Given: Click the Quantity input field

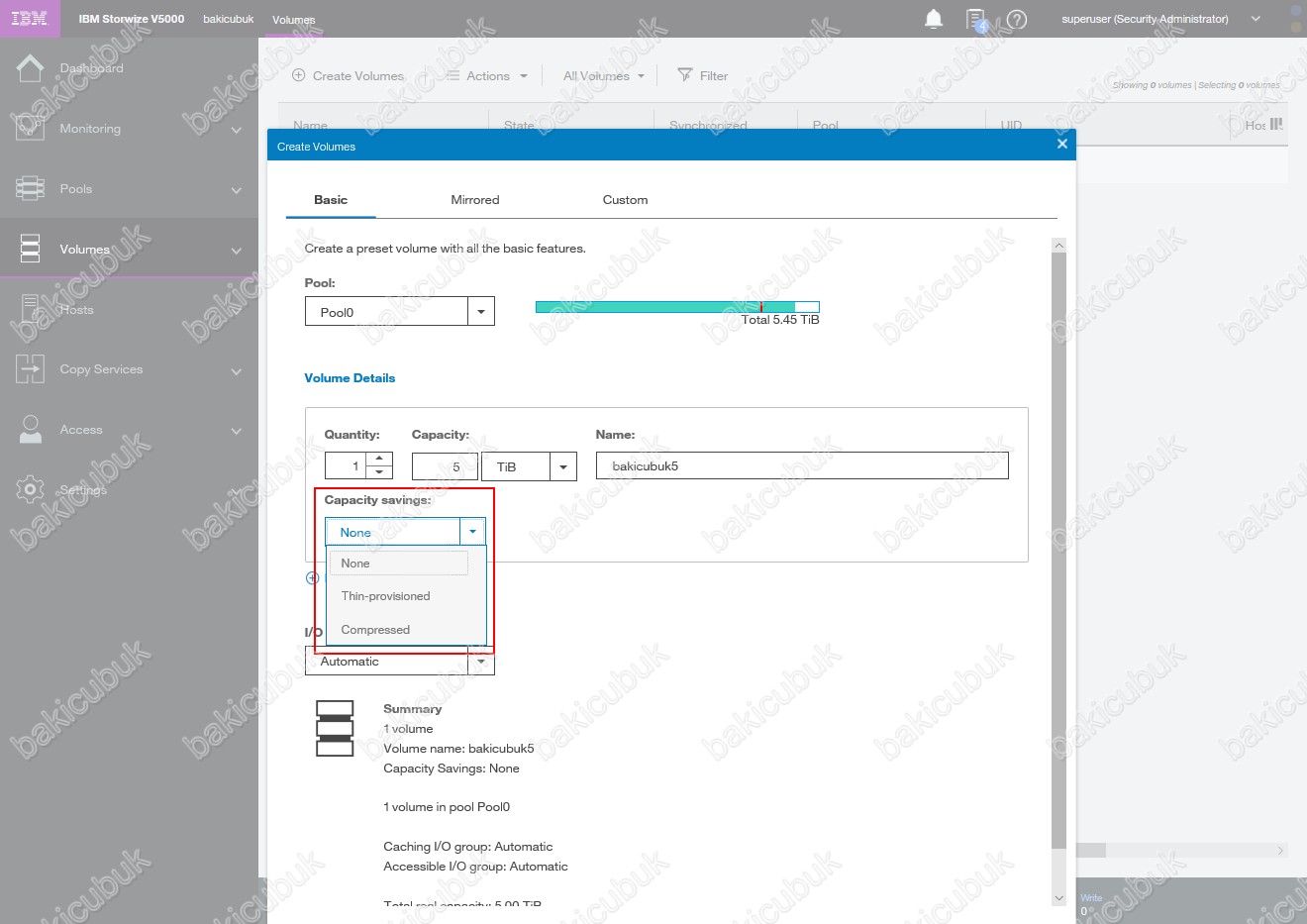Looking at the screenshot, I should pyautogui.click(x=346, y=466).
